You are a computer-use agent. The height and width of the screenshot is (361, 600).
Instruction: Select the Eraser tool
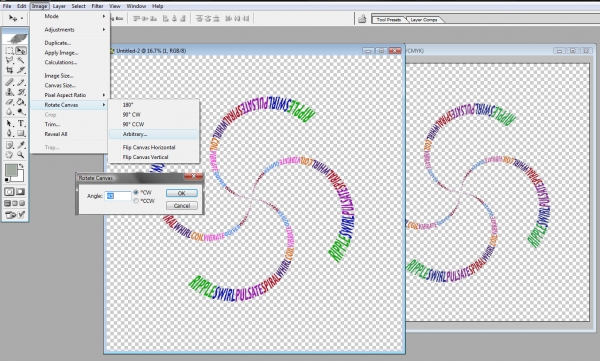tap(9, 102)
